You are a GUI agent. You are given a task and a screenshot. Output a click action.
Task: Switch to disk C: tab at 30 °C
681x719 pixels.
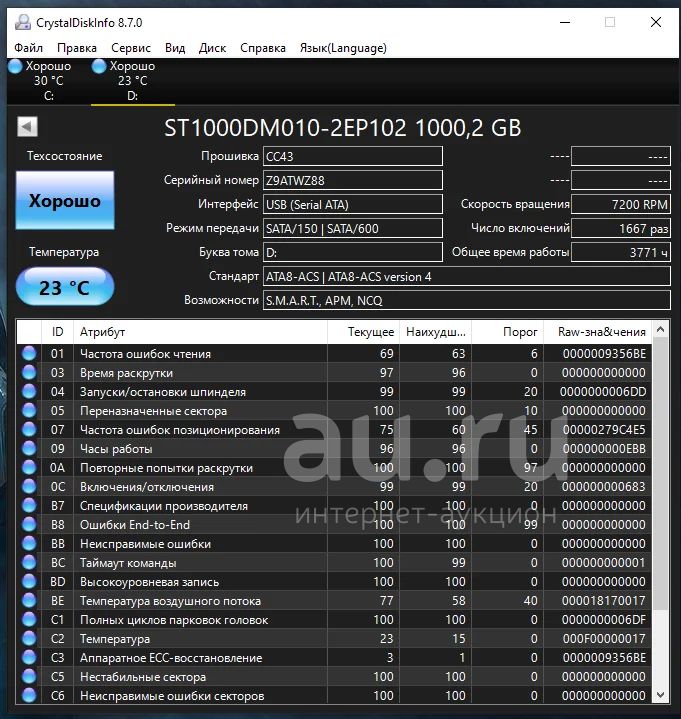coord(49,81)
